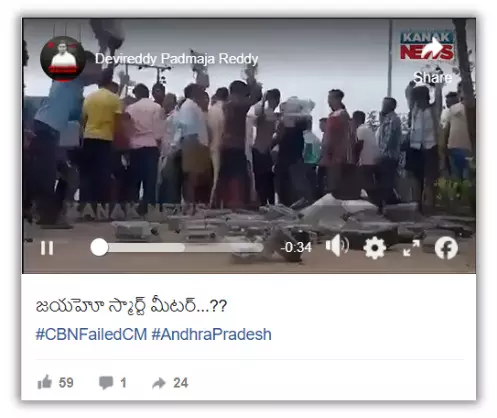This screenshot has width=497, height=418.
Task: Click the Share arrow icon
Action: pyautogui.click(x=435, y=46)
